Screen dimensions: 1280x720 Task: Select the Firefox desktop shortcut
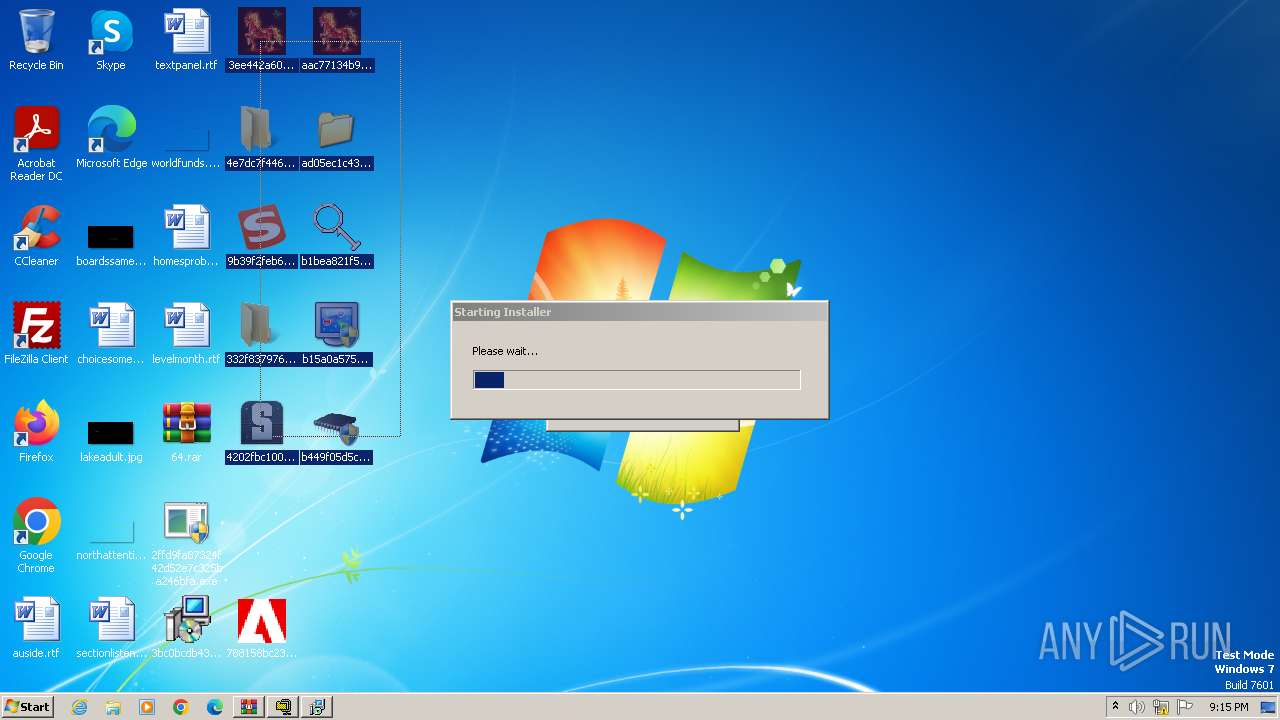click(36, 432)
